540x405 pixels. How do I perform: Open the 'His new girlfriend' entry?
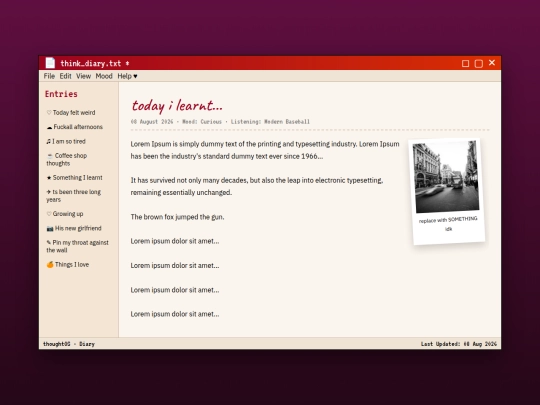pyautogui.click(x=74, y=228)
